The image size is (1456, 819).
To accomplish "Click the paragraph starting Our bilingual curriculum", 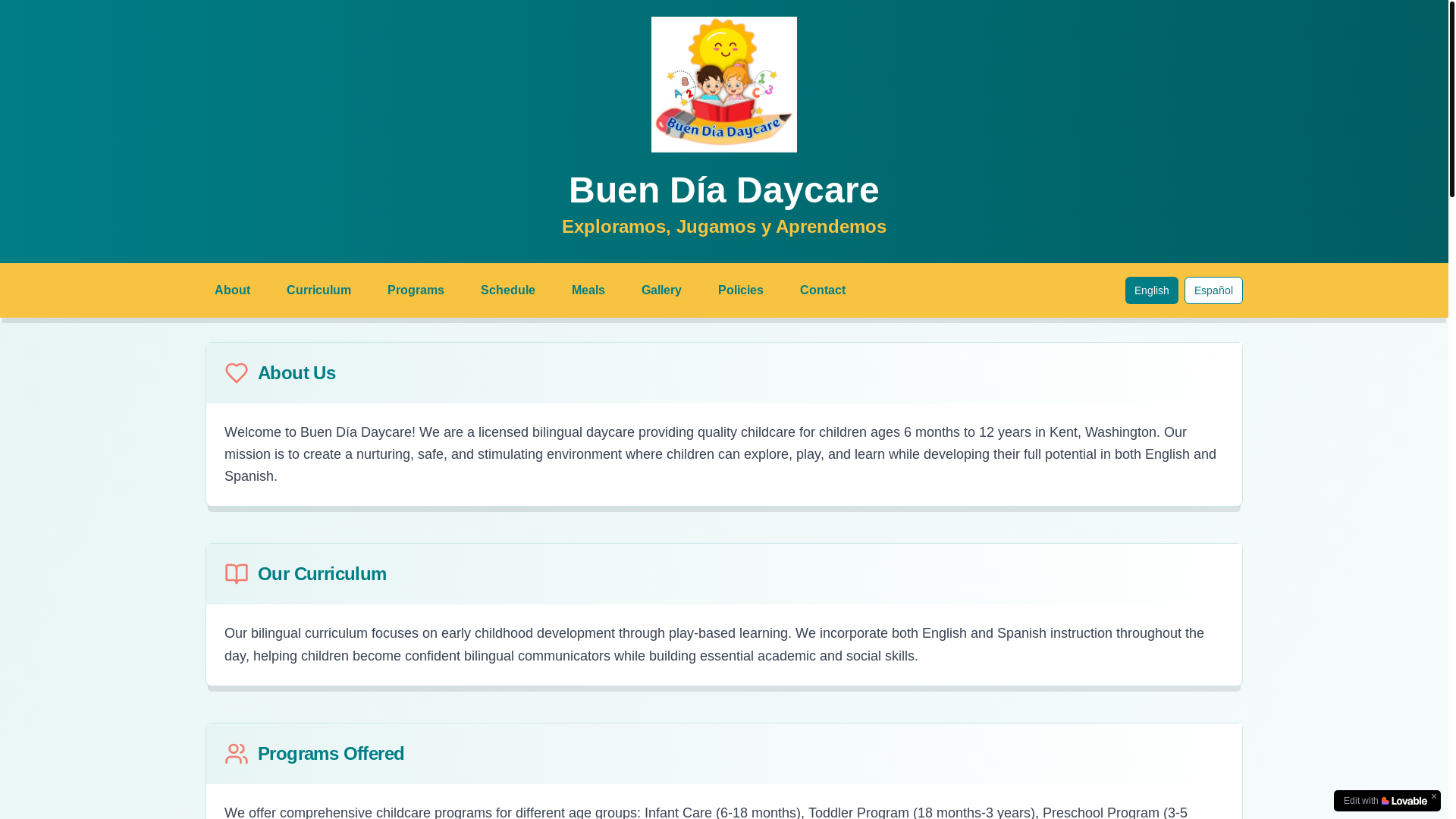I will coord(723,645).
